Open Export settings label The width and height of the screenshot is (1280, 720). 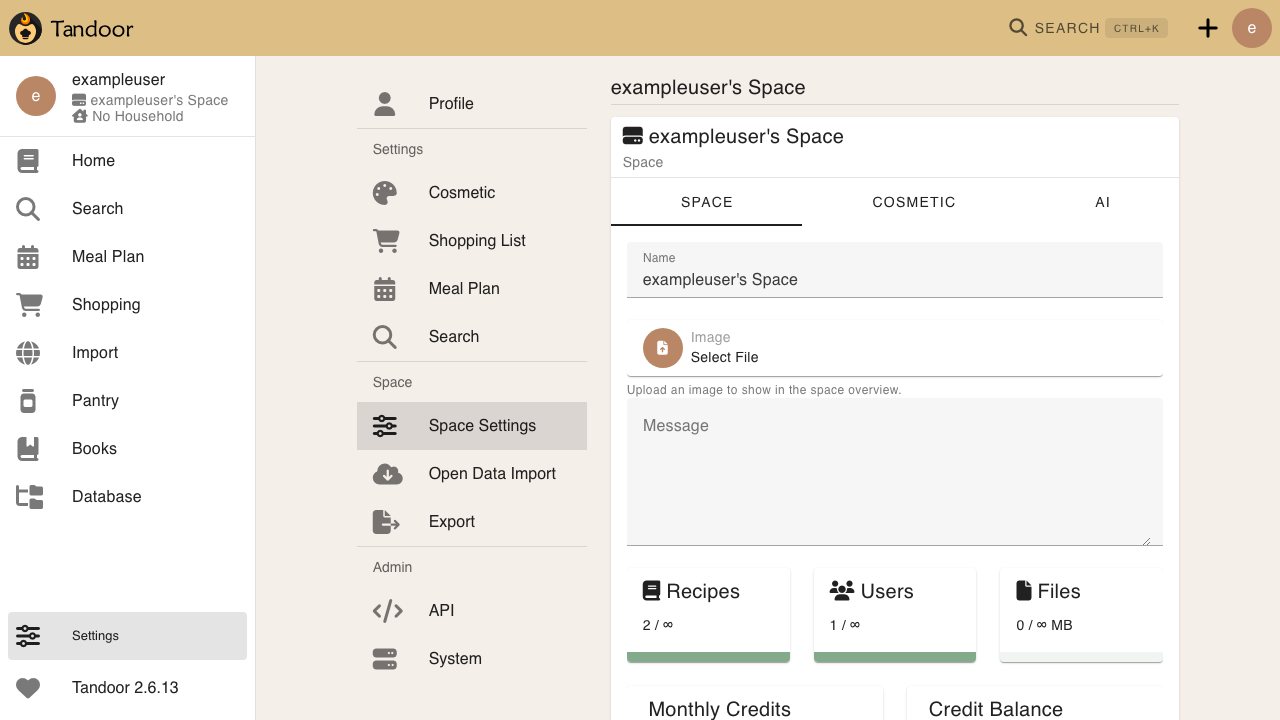452,522
